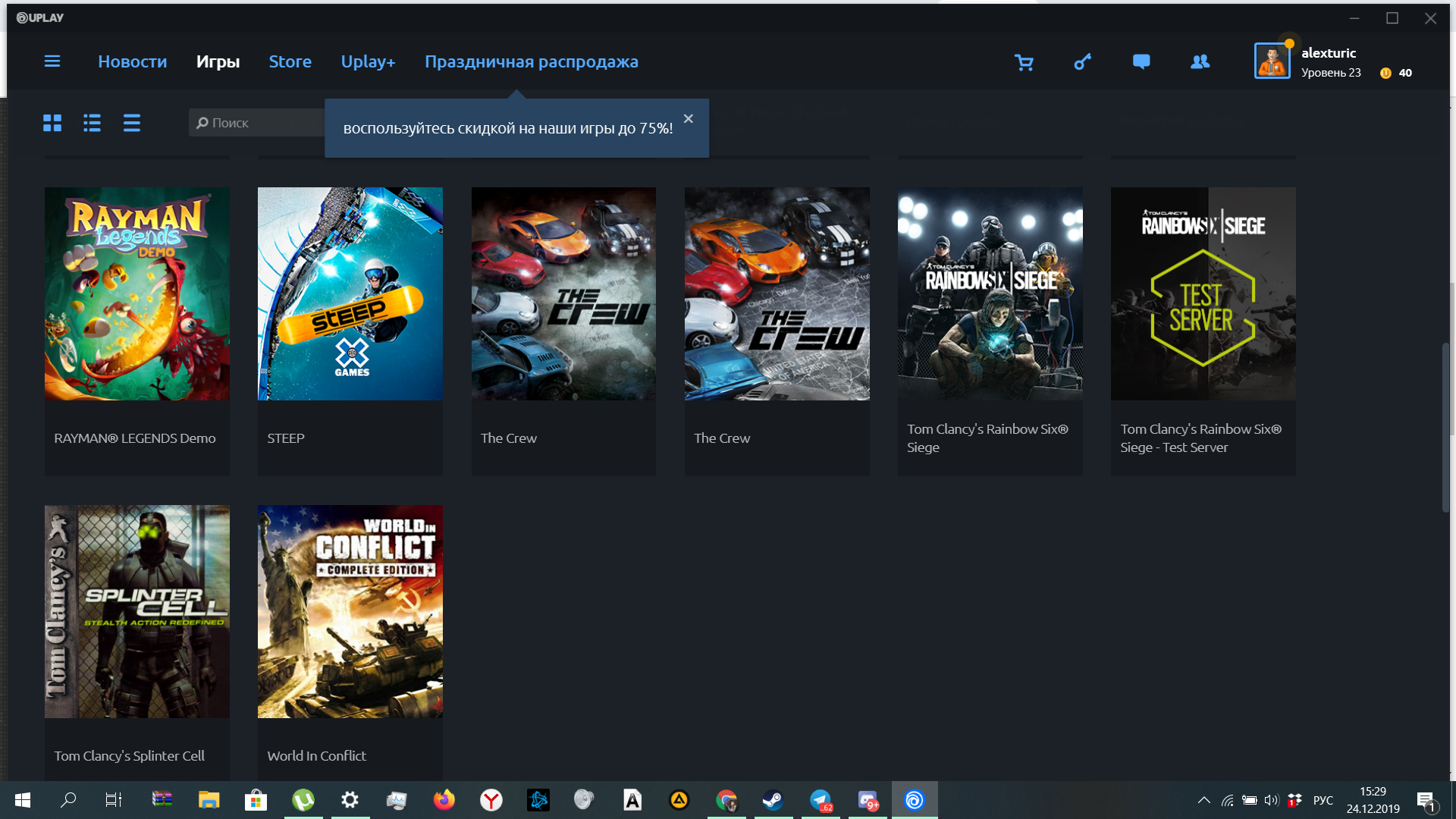Click Siege - Test Server title text
This screenshot has height=819, width=1456.
(x=1174, y=447)
